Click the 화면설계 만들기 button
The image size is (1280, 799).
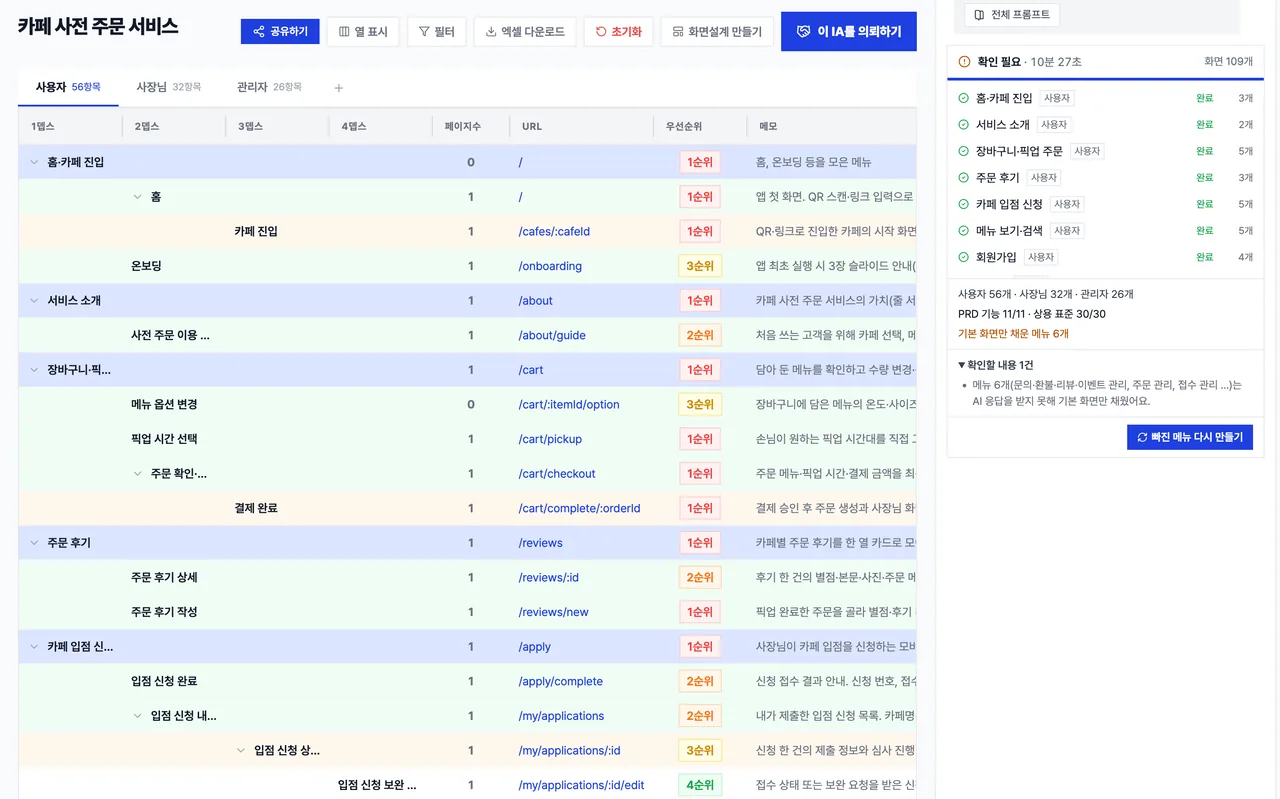[x=717, y=32]
